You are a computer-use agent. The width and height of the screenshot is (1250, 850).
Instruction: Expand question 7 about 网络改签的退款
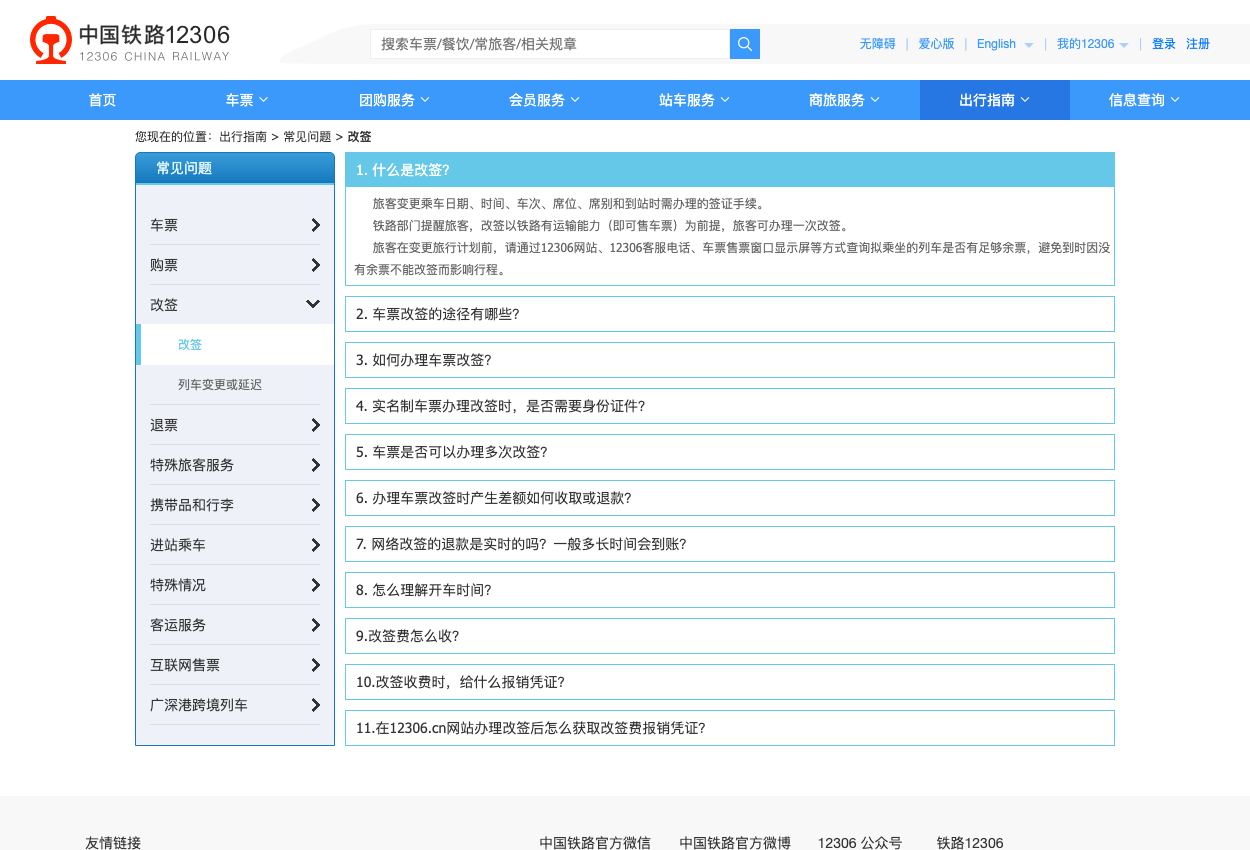click(730, 544)
